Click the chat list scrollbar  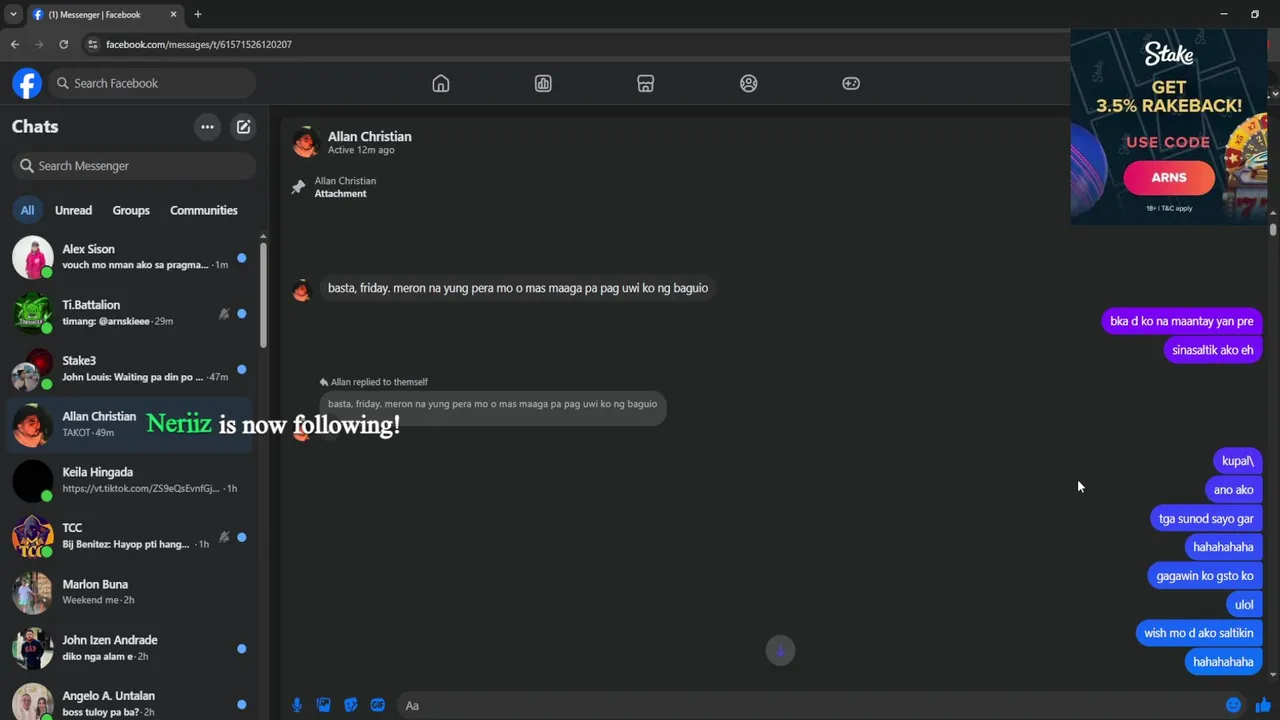[263, 295]
